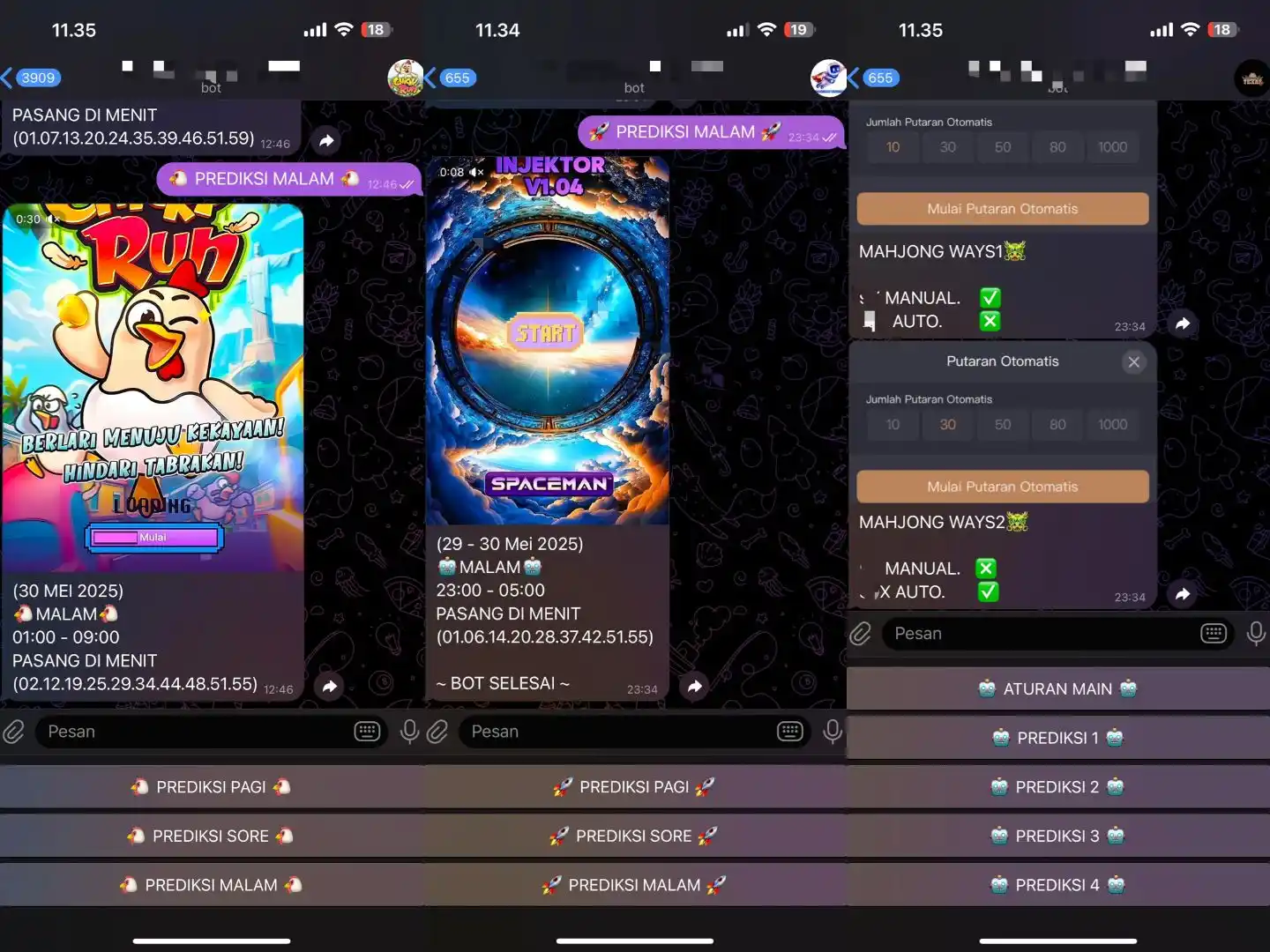1270x952 pixels.
Task: Forward the message ending 46.51.59
Action: [326, 140]
